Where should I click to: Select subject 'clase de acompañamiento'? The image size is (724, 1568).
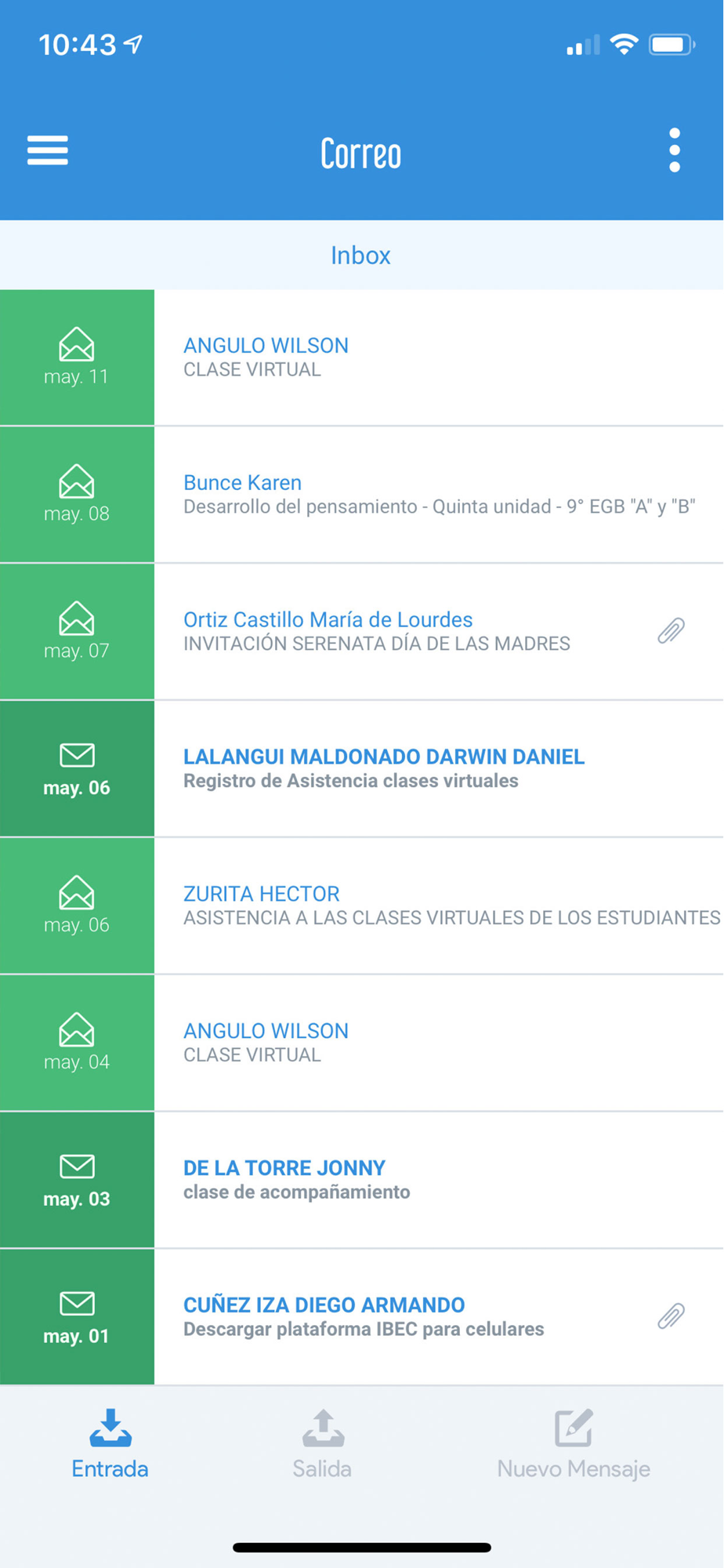pos(297,1192)
